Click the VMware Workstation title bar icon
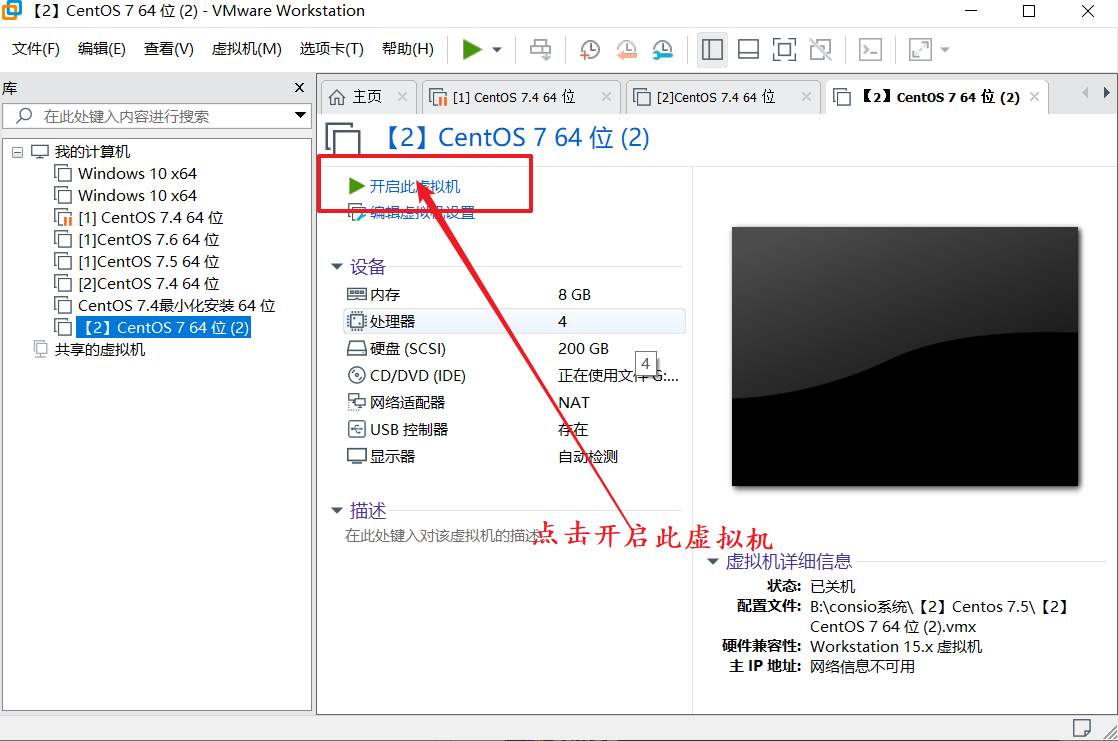 point(12,11)
